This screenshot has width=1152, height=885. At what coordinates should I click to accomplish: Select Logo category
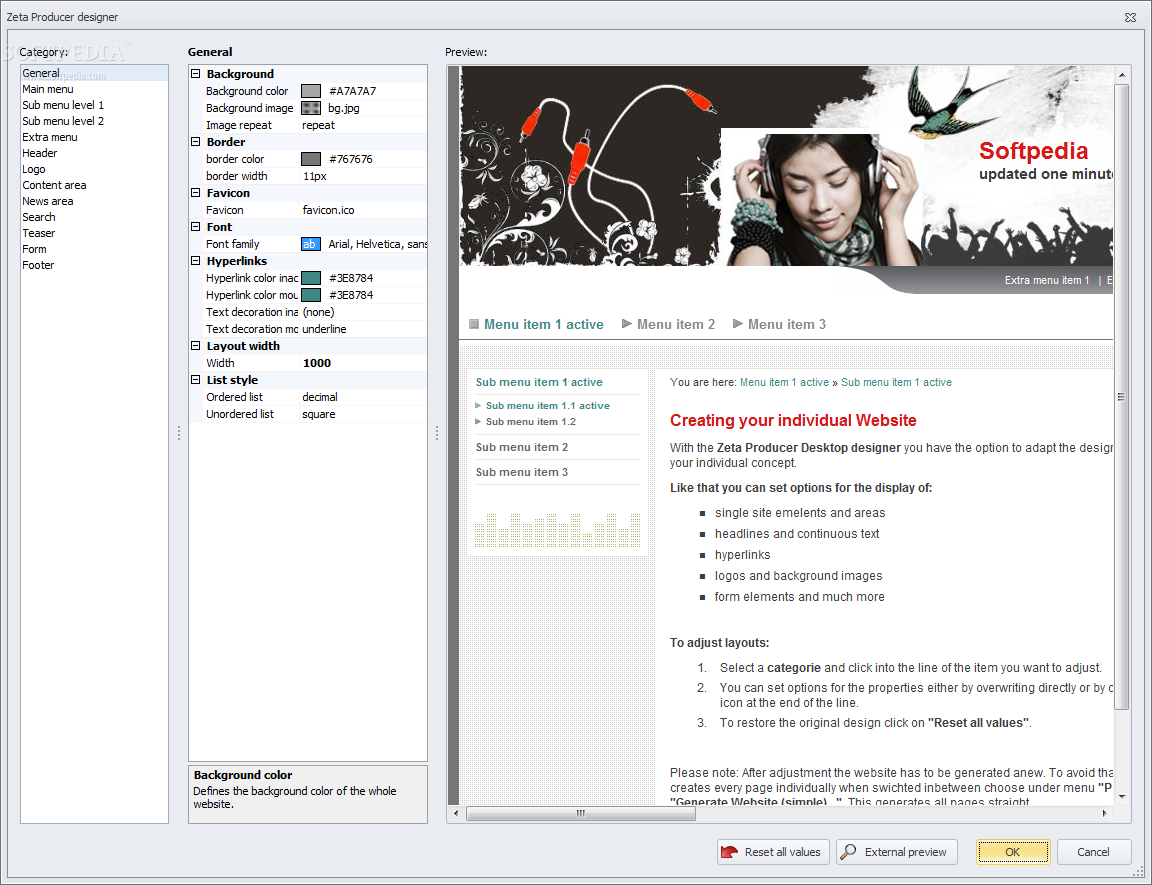[x=94, y=169]
